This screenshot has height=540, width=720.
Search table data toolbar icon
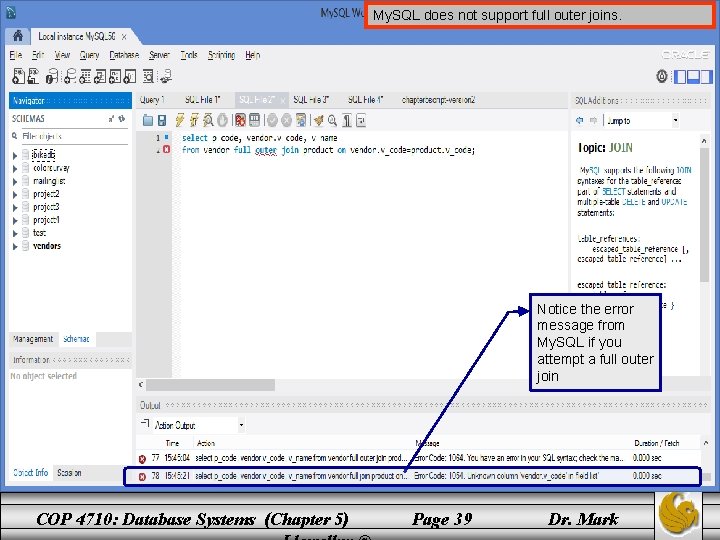coord(148,76)
